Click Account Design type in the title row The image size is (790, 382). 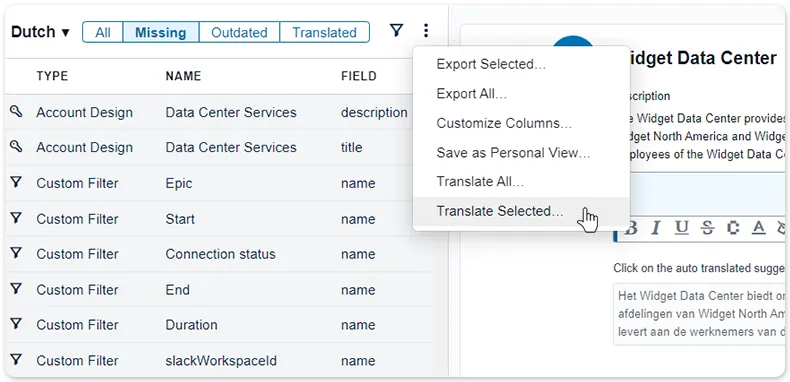click(x=85, y=148)
